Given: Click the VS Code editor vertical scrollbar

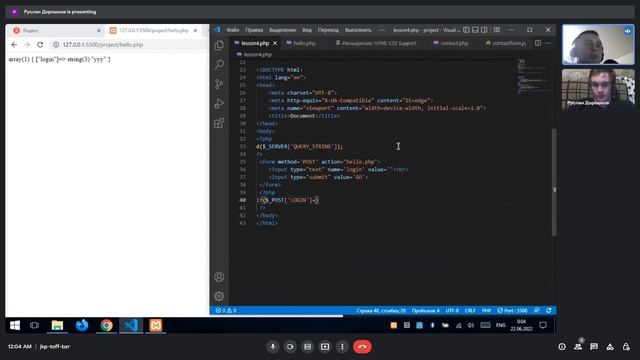Looking at the screenshot, I should 554,182.
